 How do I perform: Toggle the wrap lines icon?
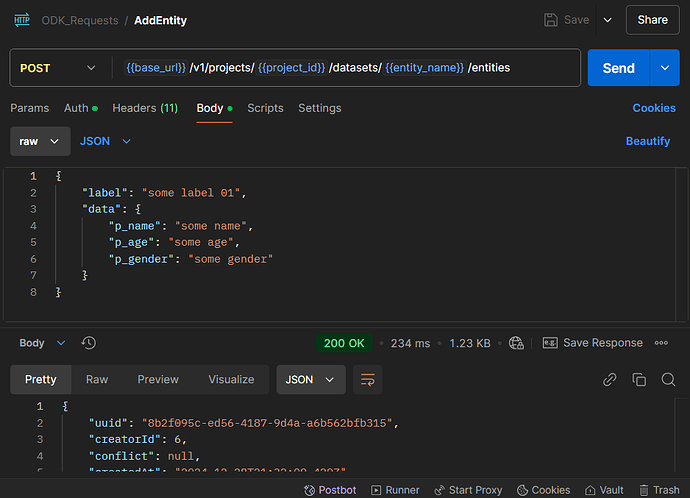coord(367,379)
